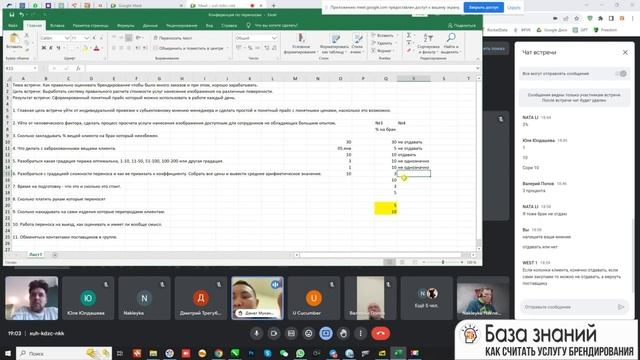Select Юля Юлдашева participant tile
640x360 pixels.
(88, 298)
